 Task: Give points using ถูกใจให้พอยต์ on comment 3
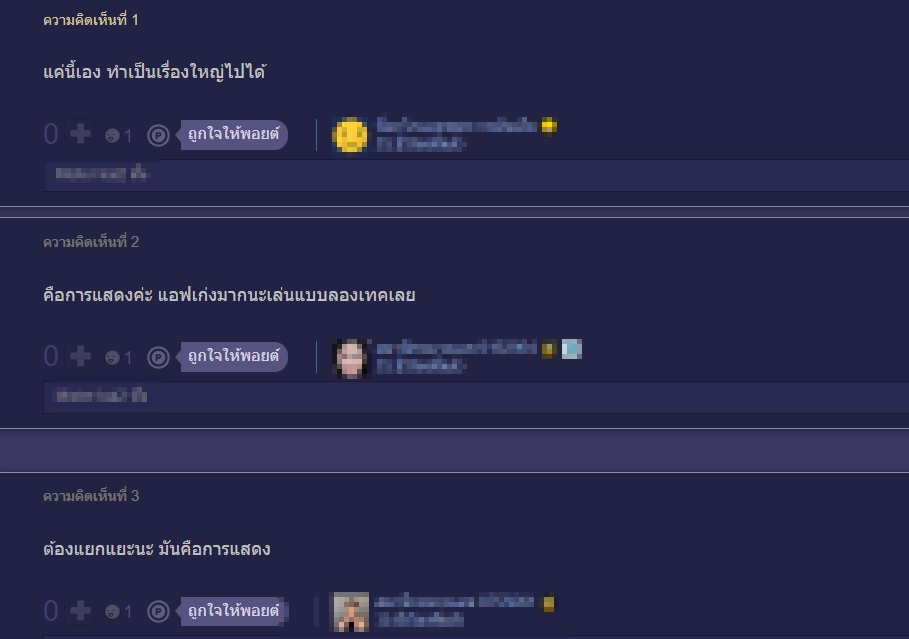[x=233, y=611]
